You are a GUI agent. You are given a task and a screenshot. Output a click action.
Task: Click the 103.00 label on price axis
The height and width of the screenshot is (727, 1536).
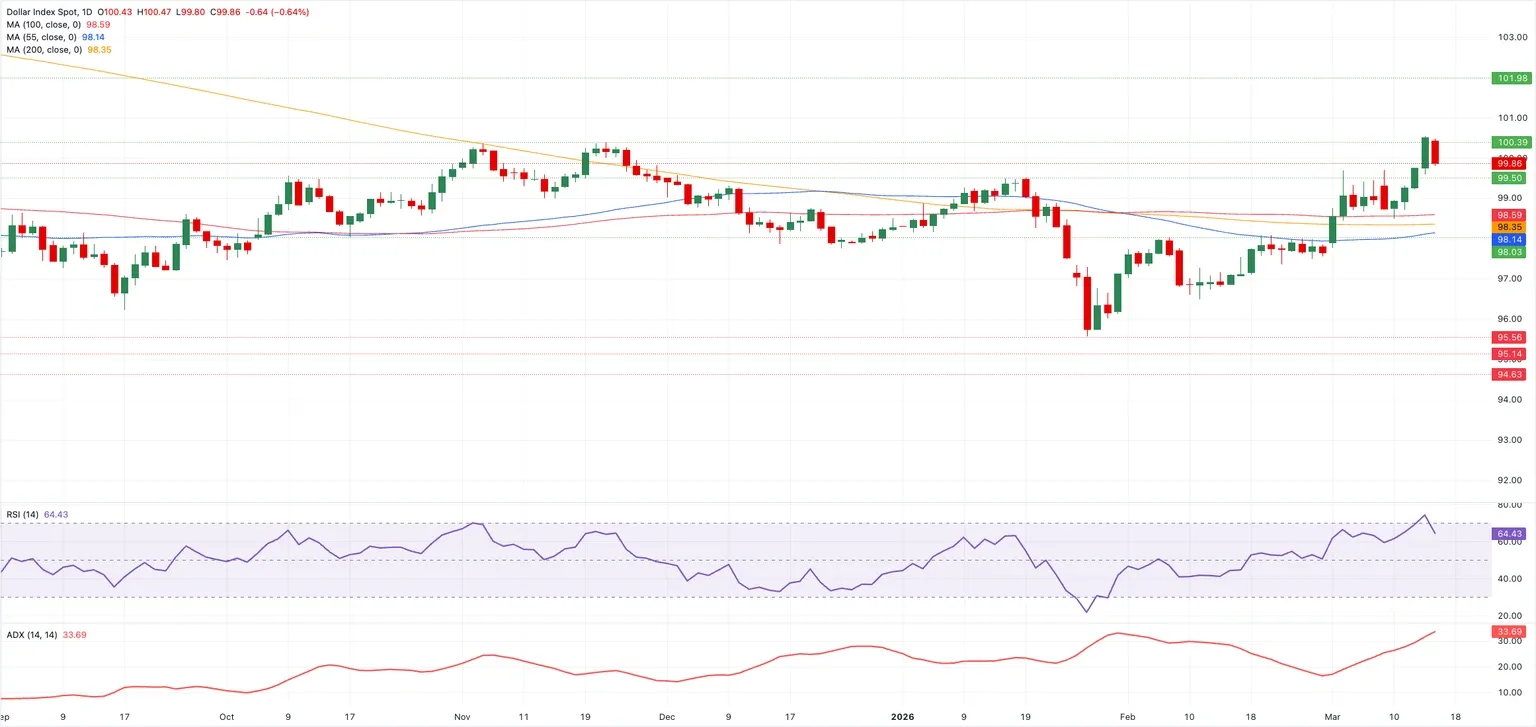pyautogui.click(x=1511, y=37)
